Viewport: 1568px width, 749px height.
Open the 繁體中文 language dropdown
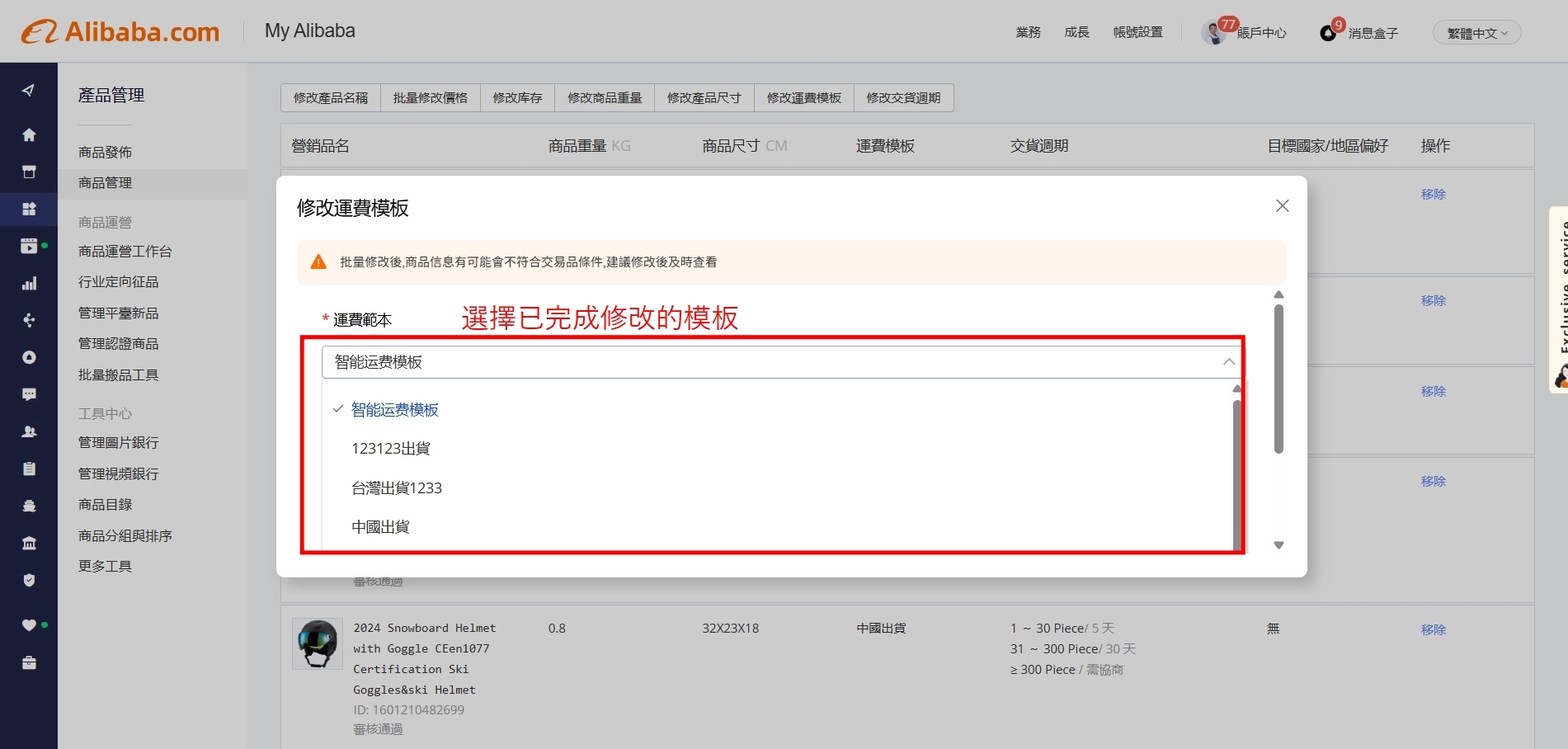pyautogui.click(x=1476, y=33)
